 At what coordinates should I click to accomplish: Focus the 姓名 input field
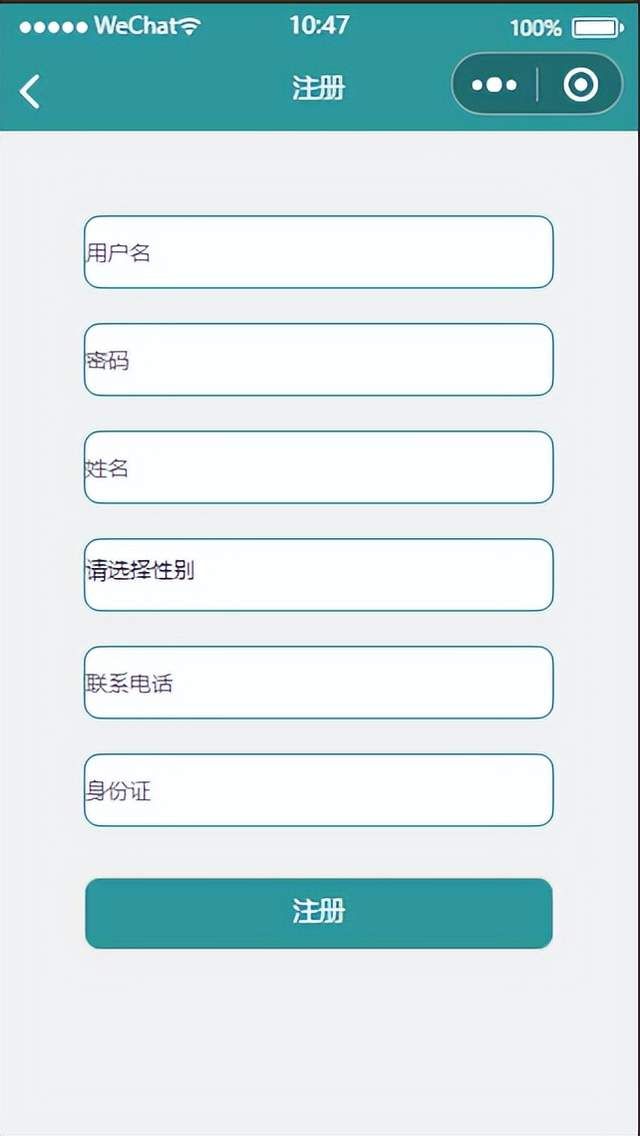(x=319, y=467)
